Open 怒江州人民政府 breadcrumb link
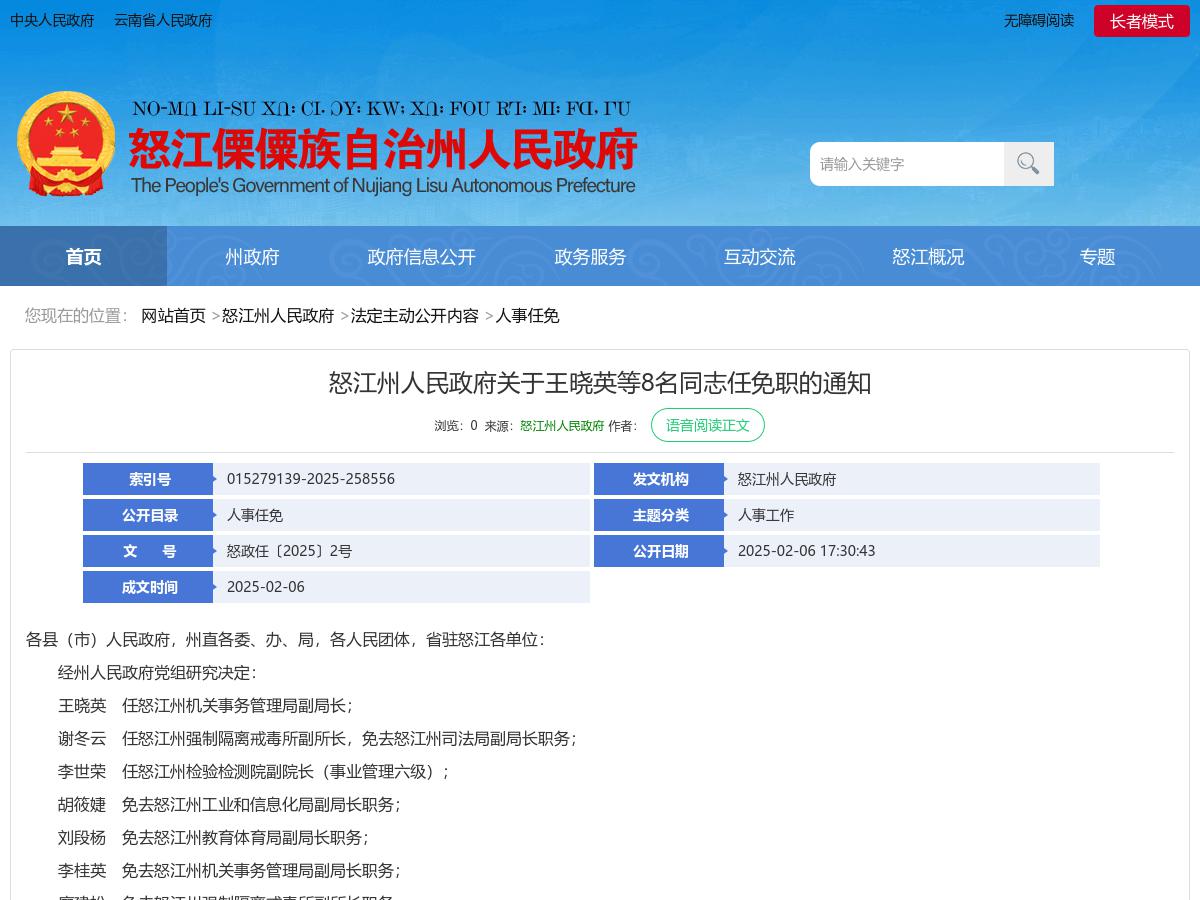The image size is (1200, 900). pyautogui.click(x=278, y=315)
